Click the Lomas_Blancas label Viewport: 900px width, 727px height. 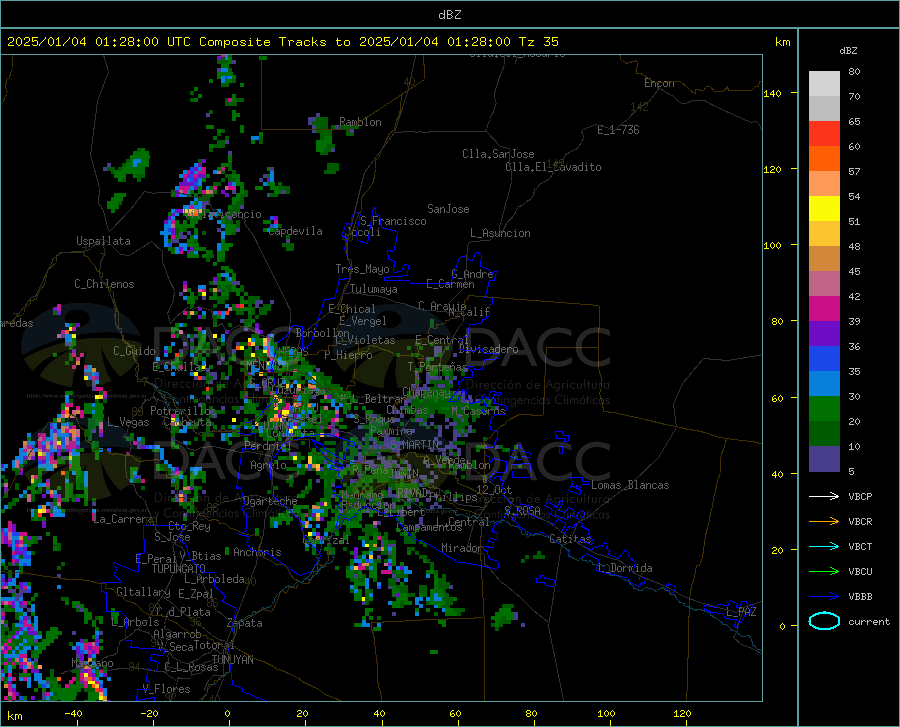click(630, 485)
